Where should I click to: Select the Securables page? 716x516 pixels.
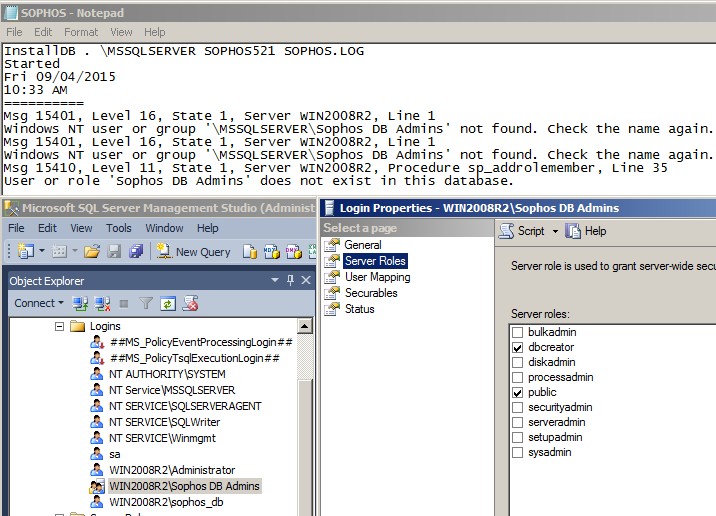pyautogui.click(x=371, y=293)
